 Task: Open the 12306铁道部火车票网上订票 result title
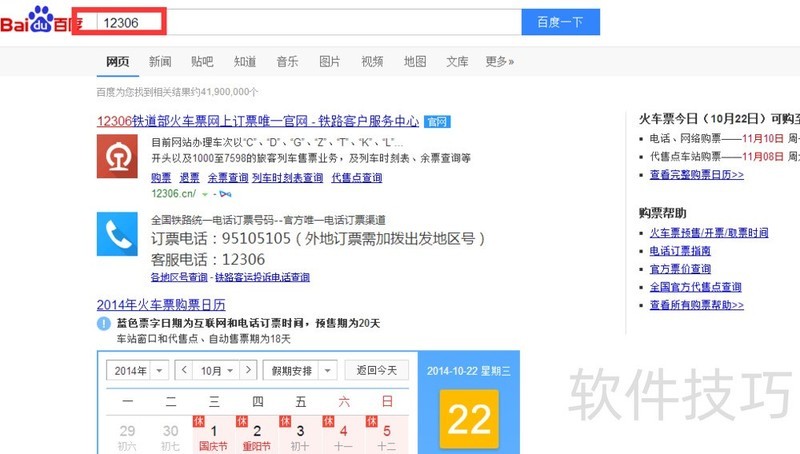[x=258, y=121]
